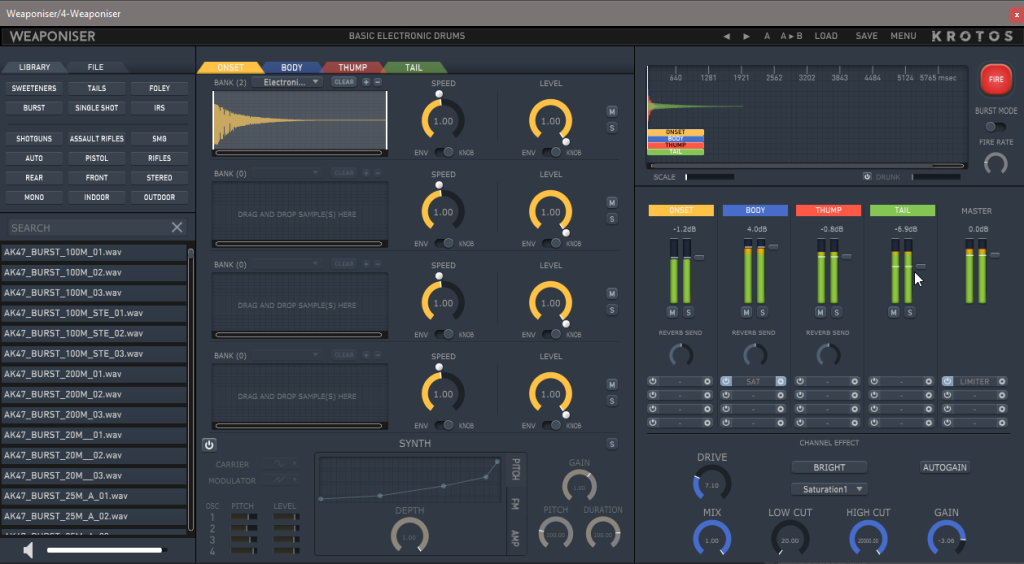1024x564 pixels.
Task: Select the SHOTGUNS category filter
Action: 34,139
